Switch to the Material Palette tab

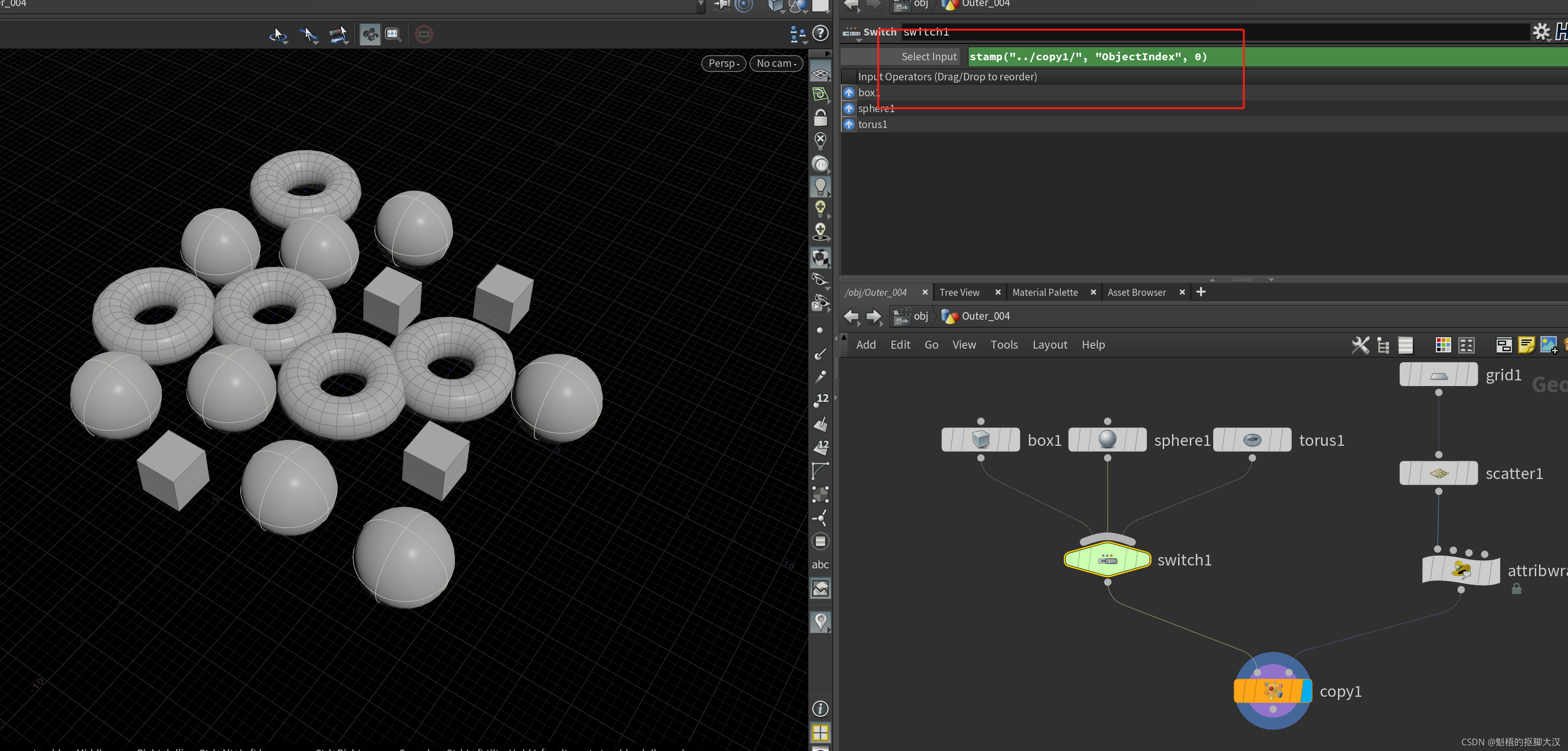click(x=1044, y=293)
